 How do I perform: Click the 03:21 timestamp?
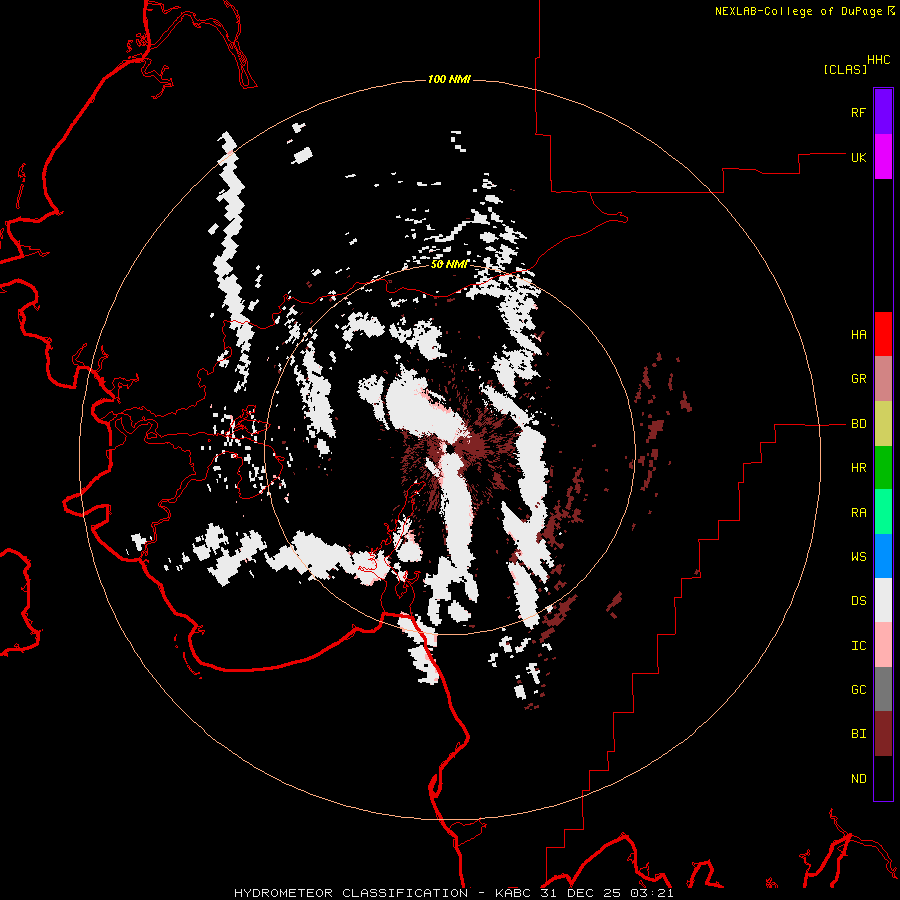(x=654, y=893)
